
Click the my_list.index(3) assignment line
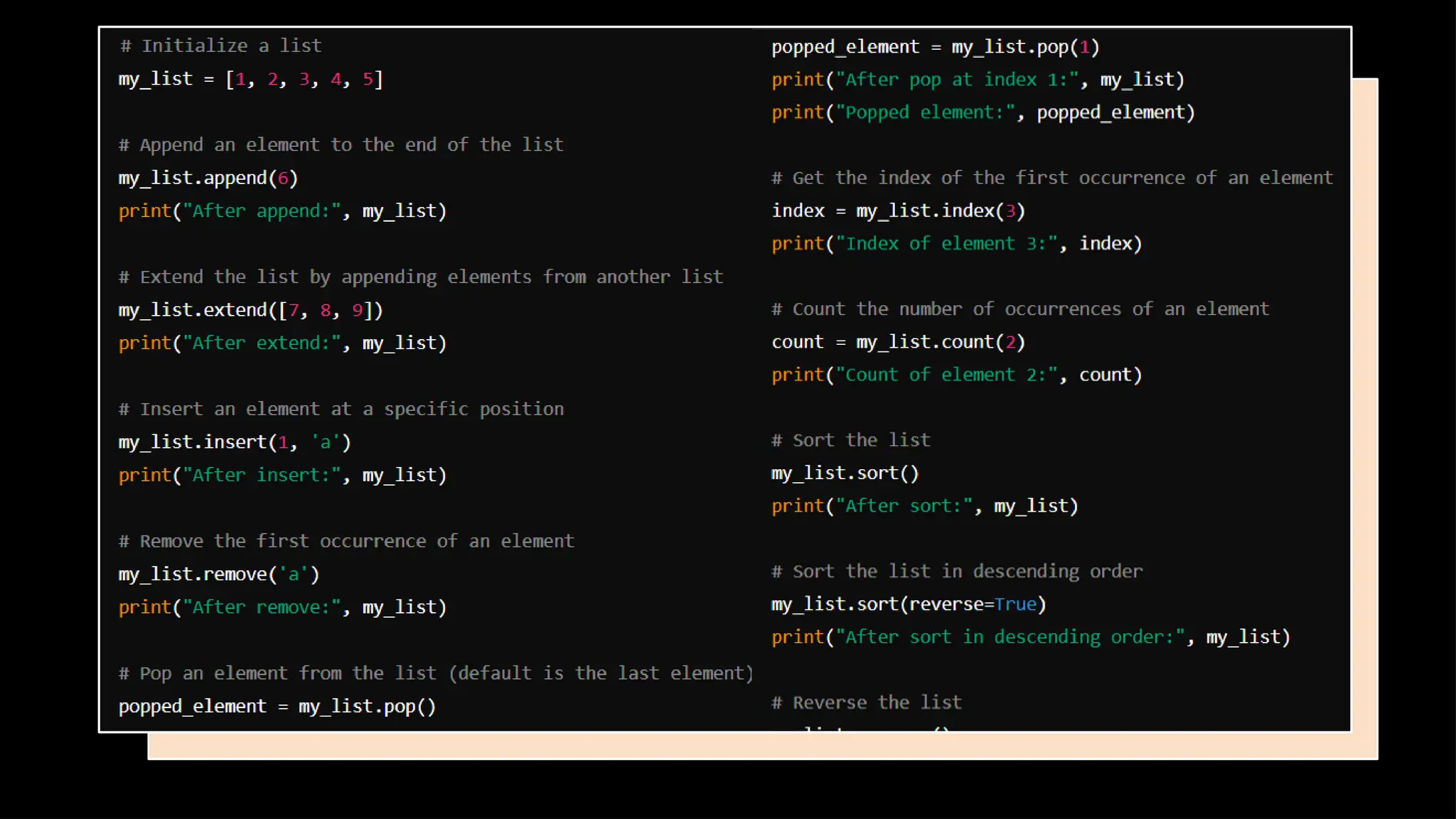click(898, 211)
